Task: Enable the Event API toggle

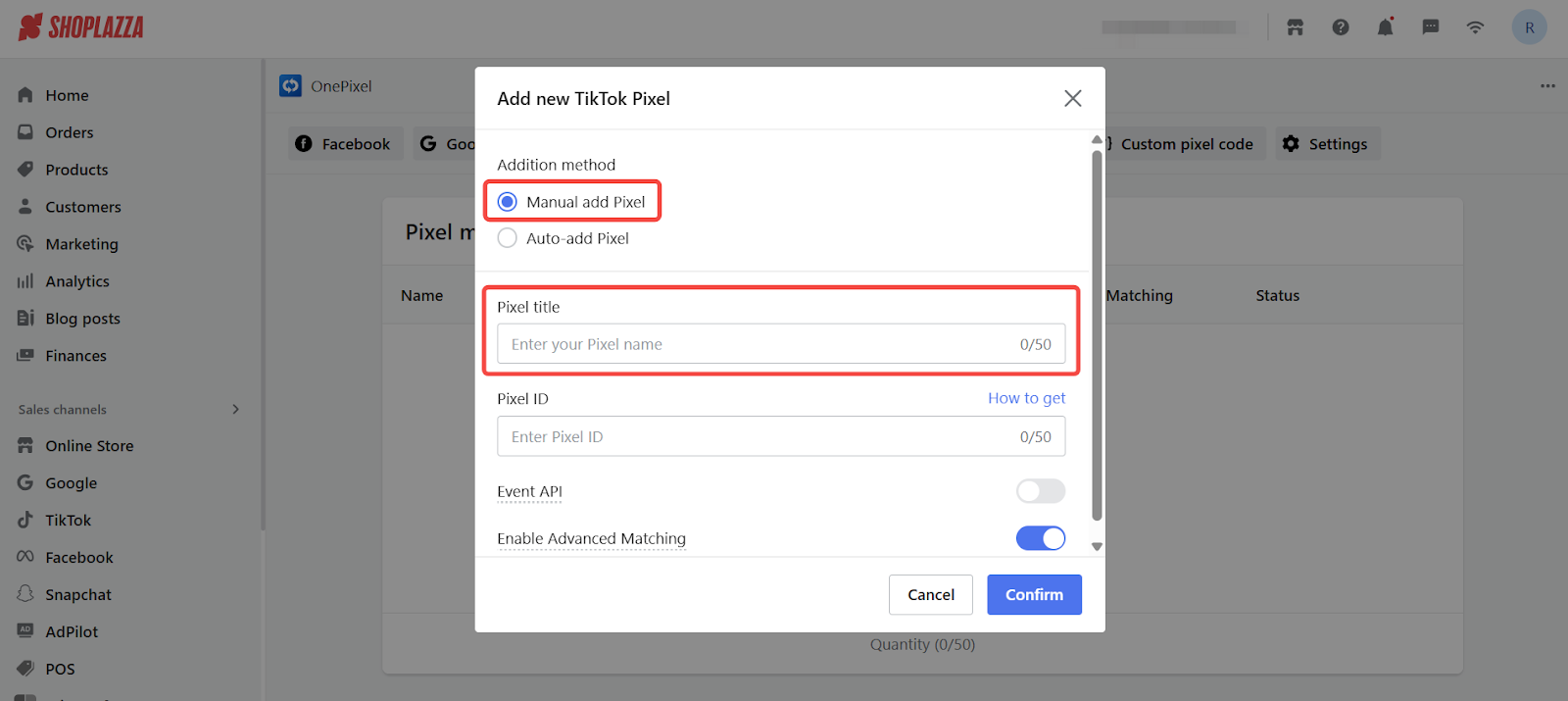Action: [1040, 491]
